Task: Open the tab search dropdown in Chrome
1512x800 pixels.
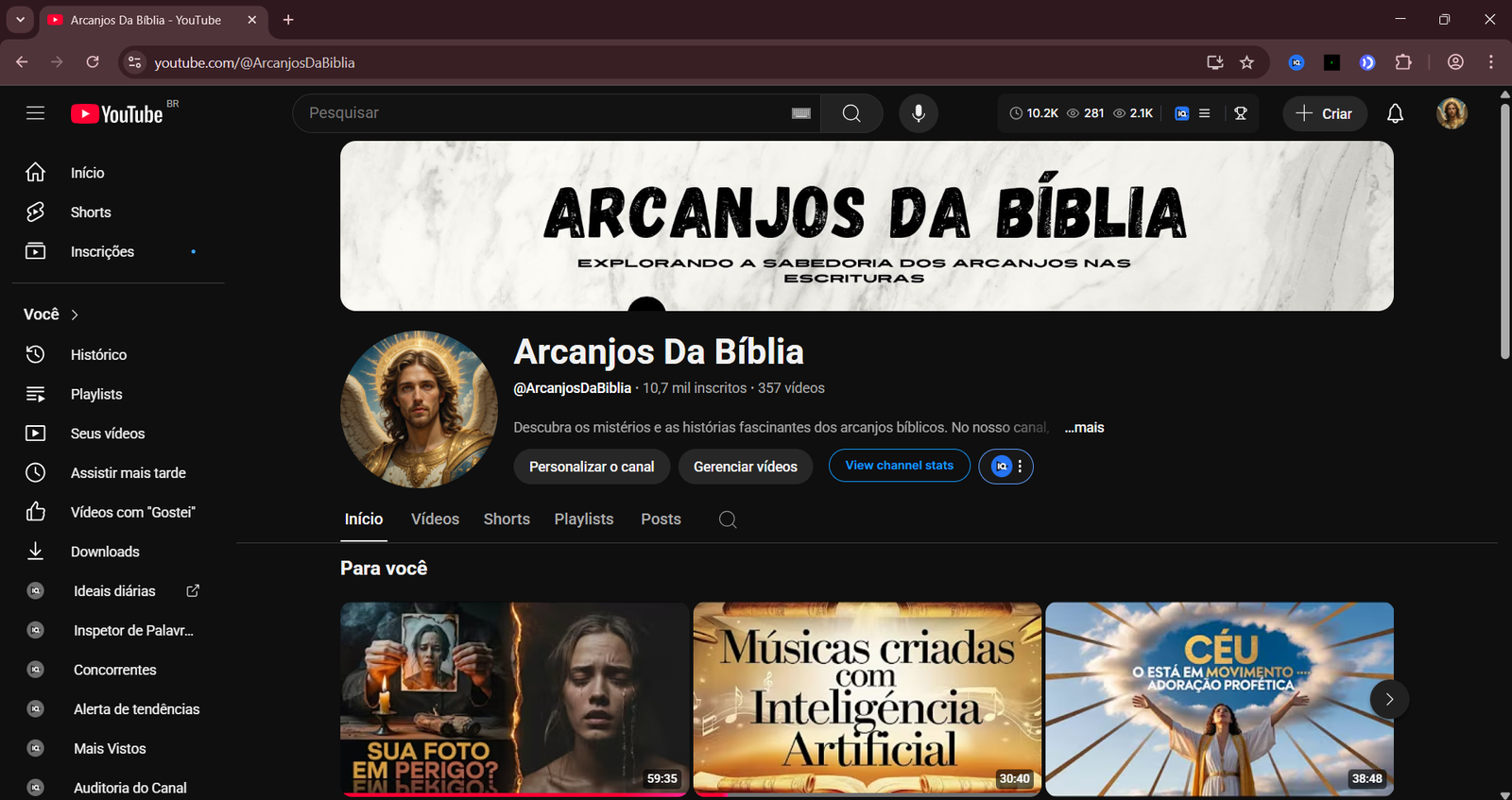Action: [x=20, y=20]
